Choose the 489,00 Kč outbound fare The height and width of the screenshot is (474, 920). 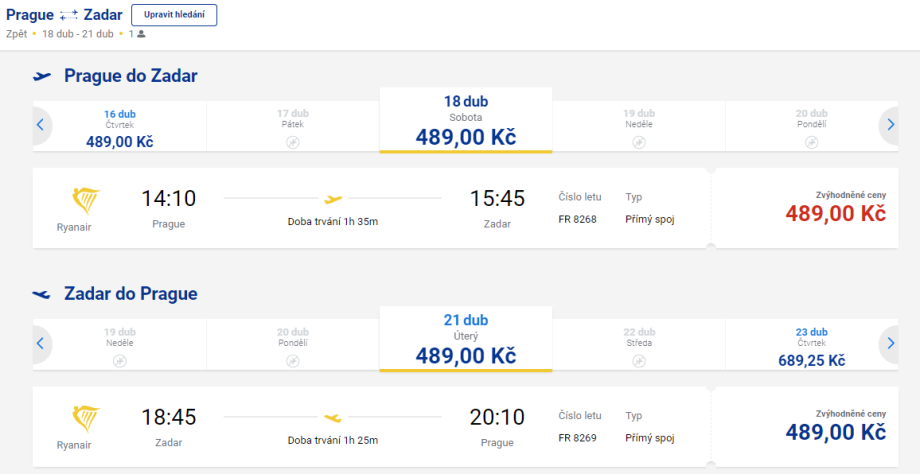pyautogui.click(x=835, y=213)
